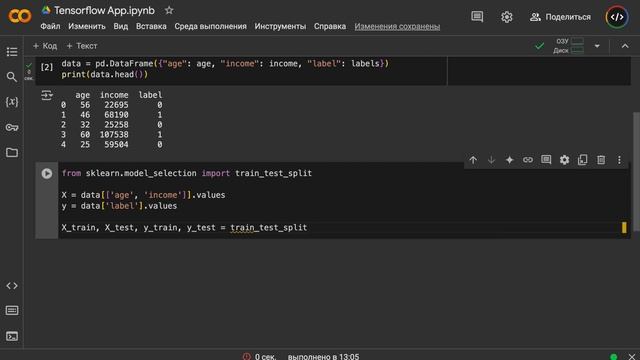
Task: Click the notebook vertical scrollbar
Action: 636,171
